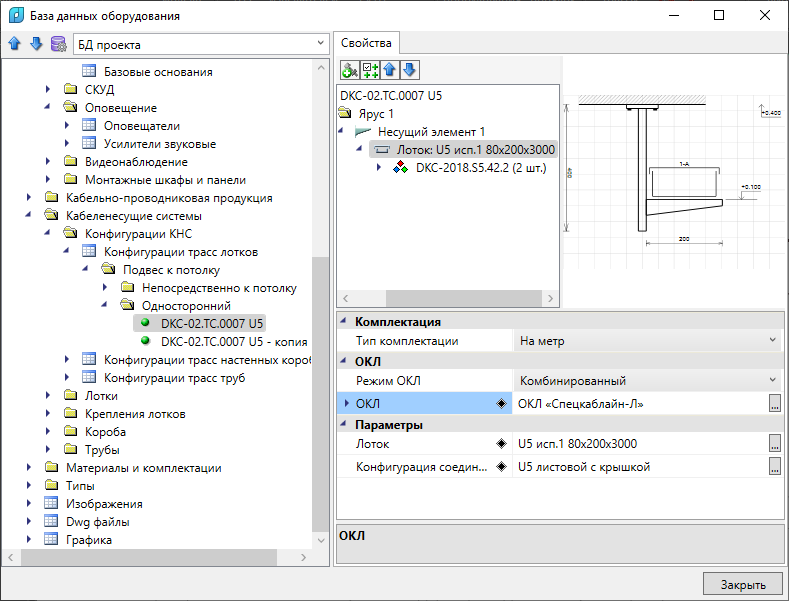This screenshot has height=601, width=789.
Task: Select the Короба tree item
Action: coord(105,432)
